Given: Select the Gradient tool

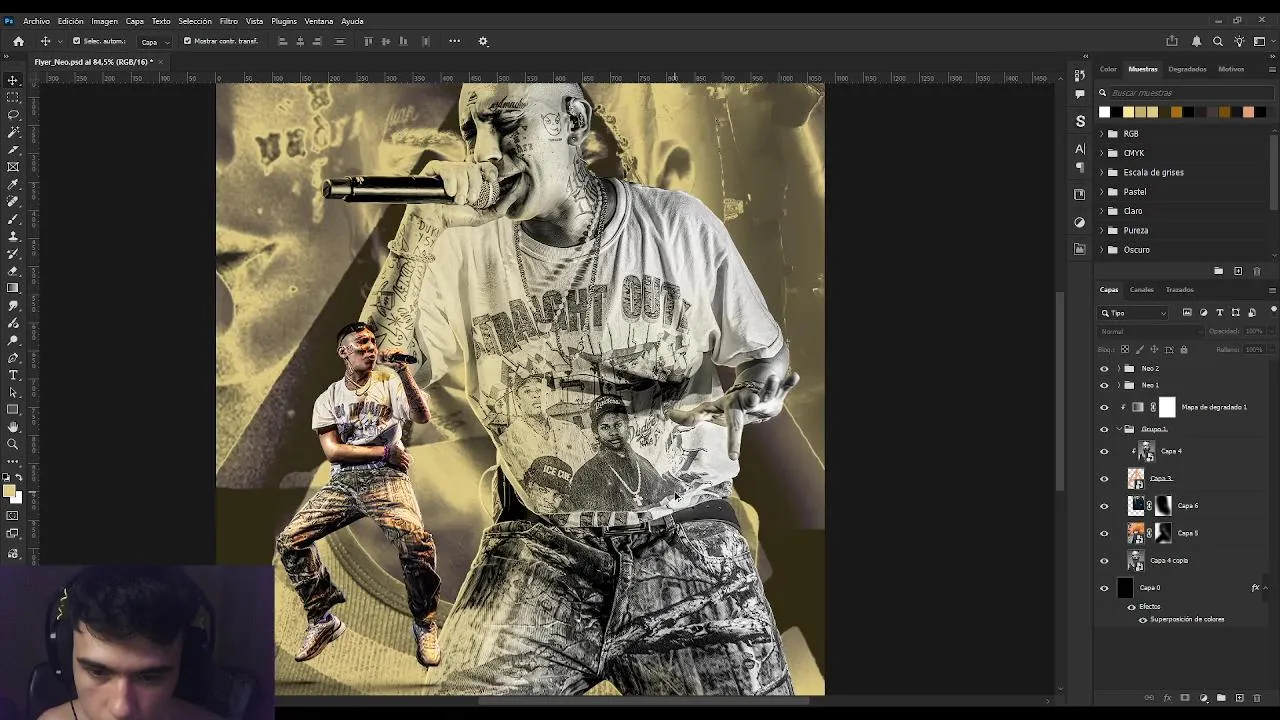Looking at the screenshot, I should click(13, 288).
